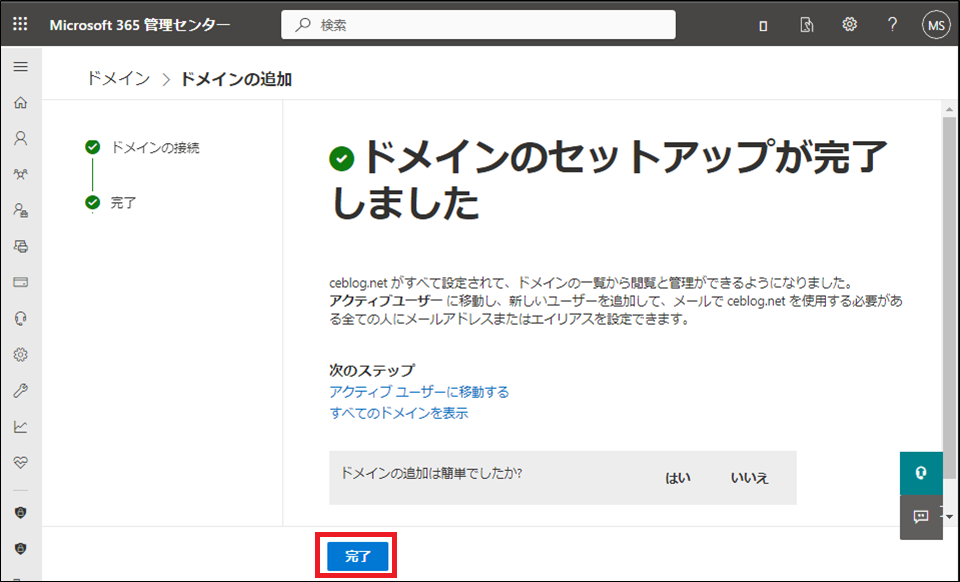Screen dimensions: 960x582
Task: Open the Settings gear in the sidebar
Action: point(20,354)
